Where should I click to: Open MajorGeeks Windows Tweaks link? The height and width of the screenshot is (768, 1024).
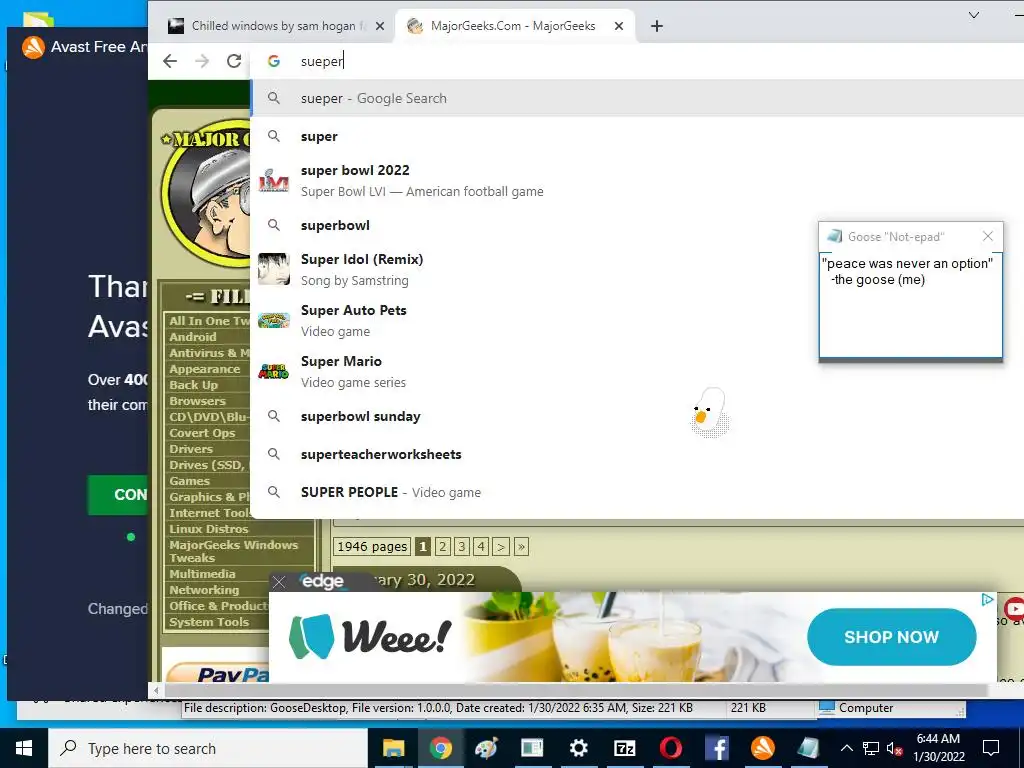pos(233,551)
